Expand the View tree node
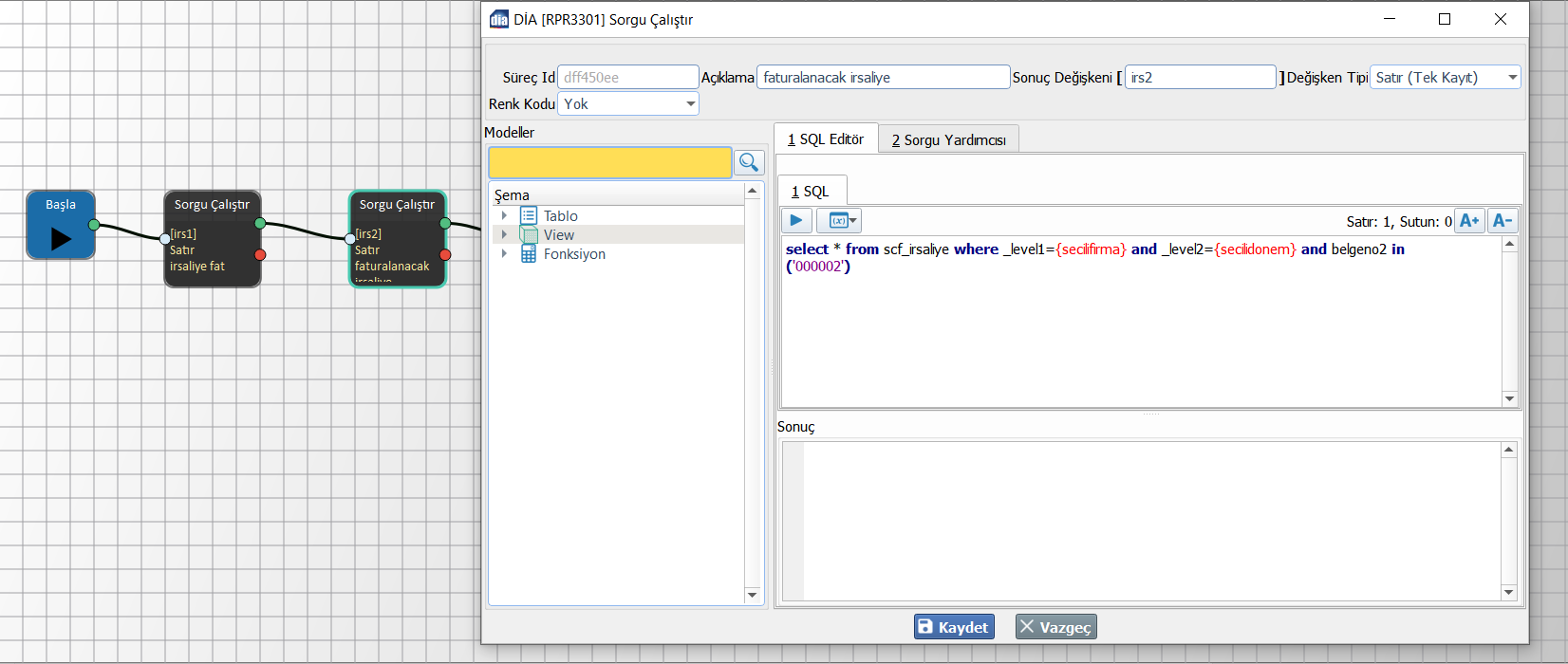This screenshot has width=1568, height=664. [504, 235]
